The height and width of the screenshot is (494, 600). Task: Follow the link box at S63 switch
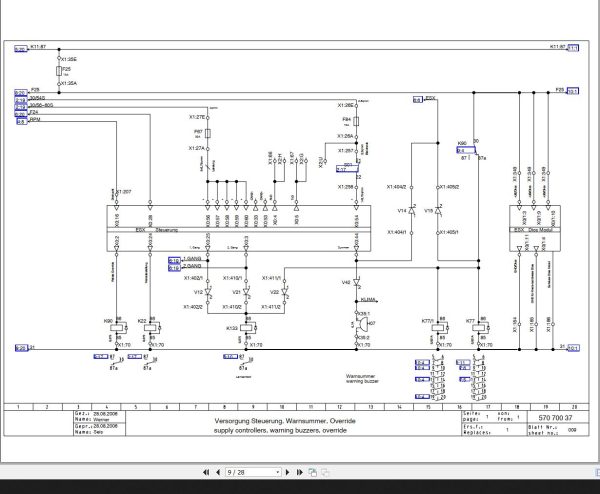[347, 169]
